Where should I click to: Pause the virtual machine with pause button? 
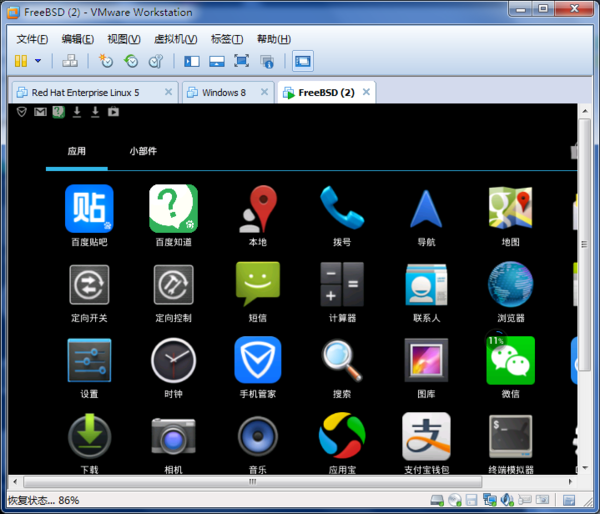[x=21, y=61]
